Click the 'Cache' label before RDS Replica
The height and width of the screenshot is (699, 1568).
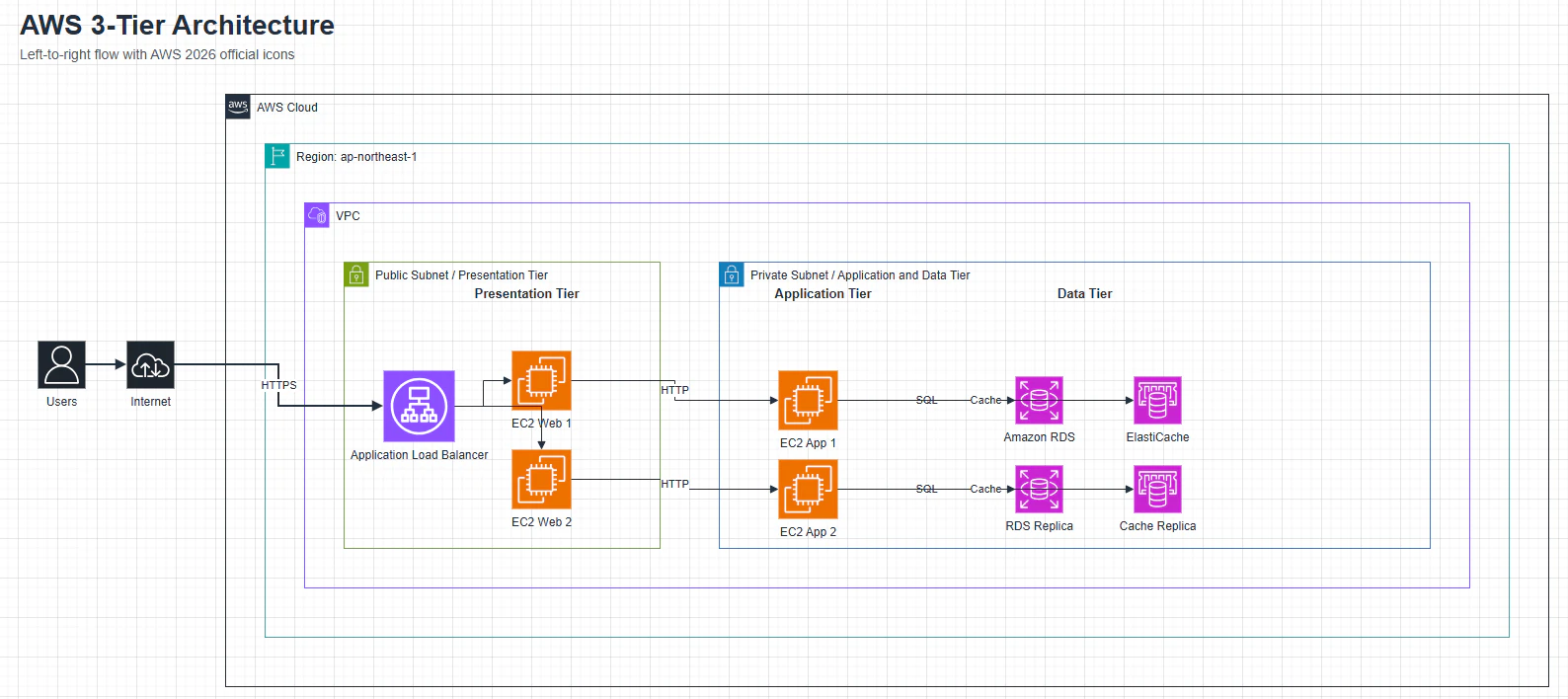click(985, 490)
